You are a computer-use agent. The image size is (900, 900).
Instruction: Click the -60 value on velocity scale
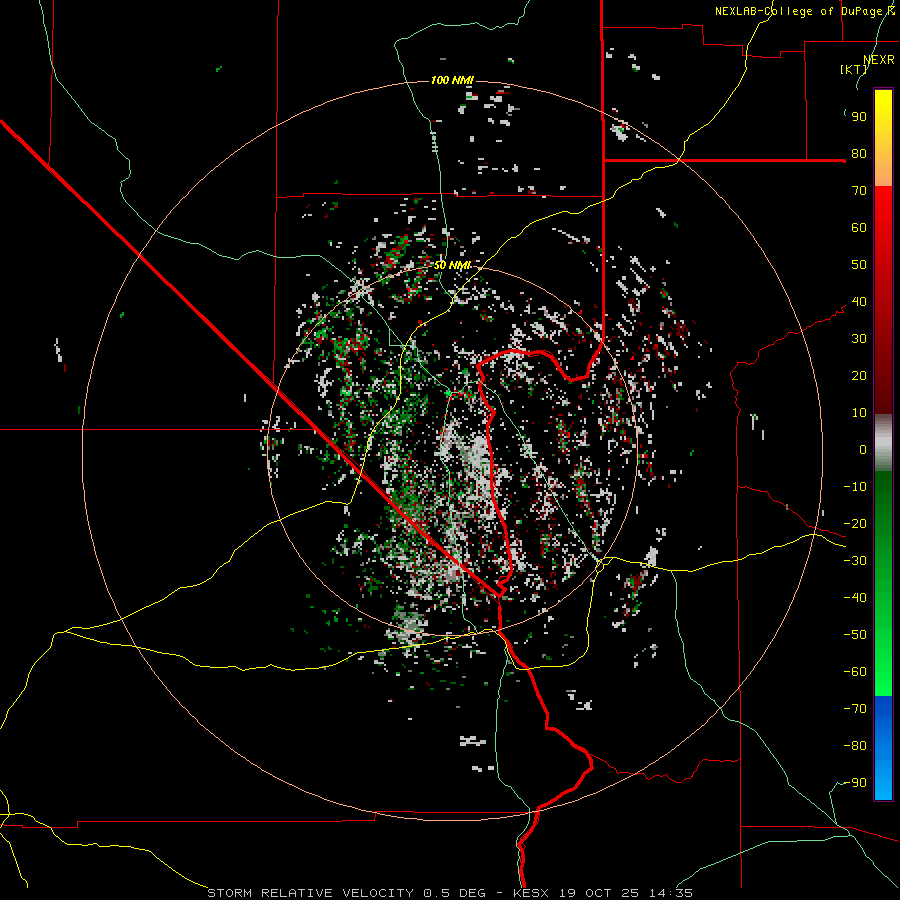[855, 672]
